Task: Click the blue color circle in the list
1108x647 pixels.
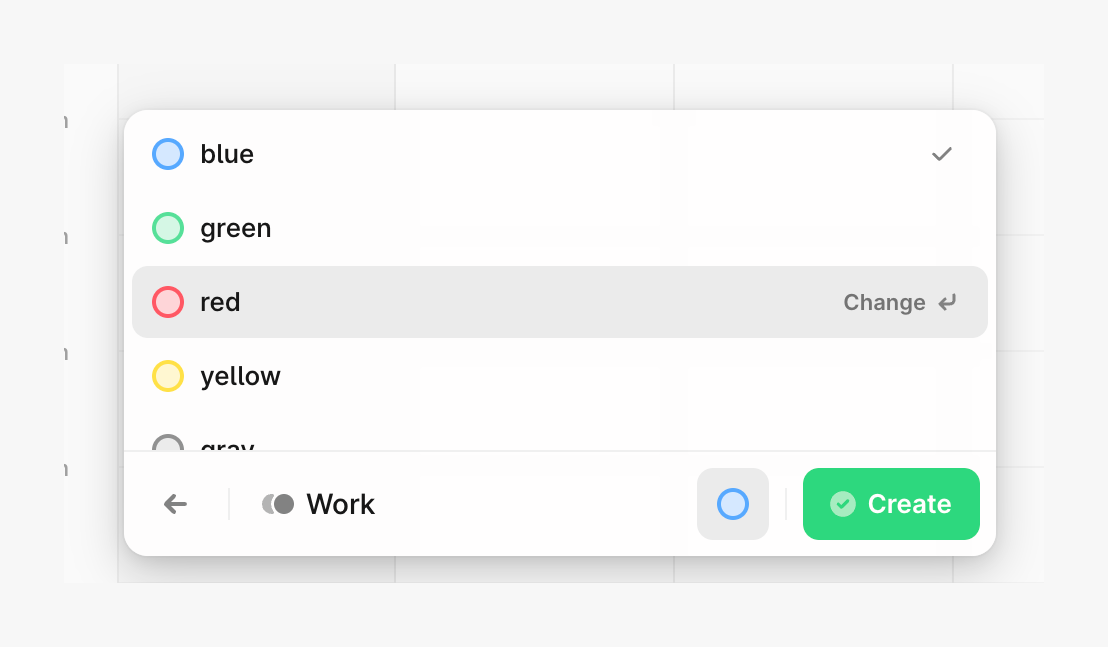Action: click(x=168, y=154)
